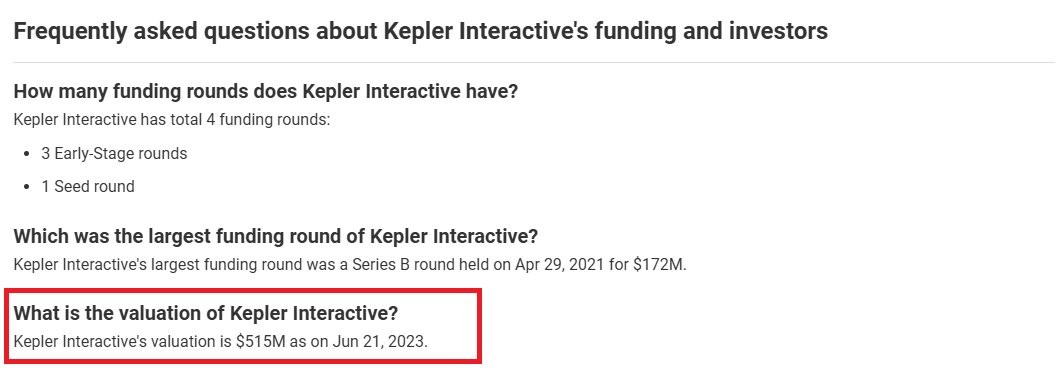
Task: Select the question about the largest funding round
Action: pos(275,236)
